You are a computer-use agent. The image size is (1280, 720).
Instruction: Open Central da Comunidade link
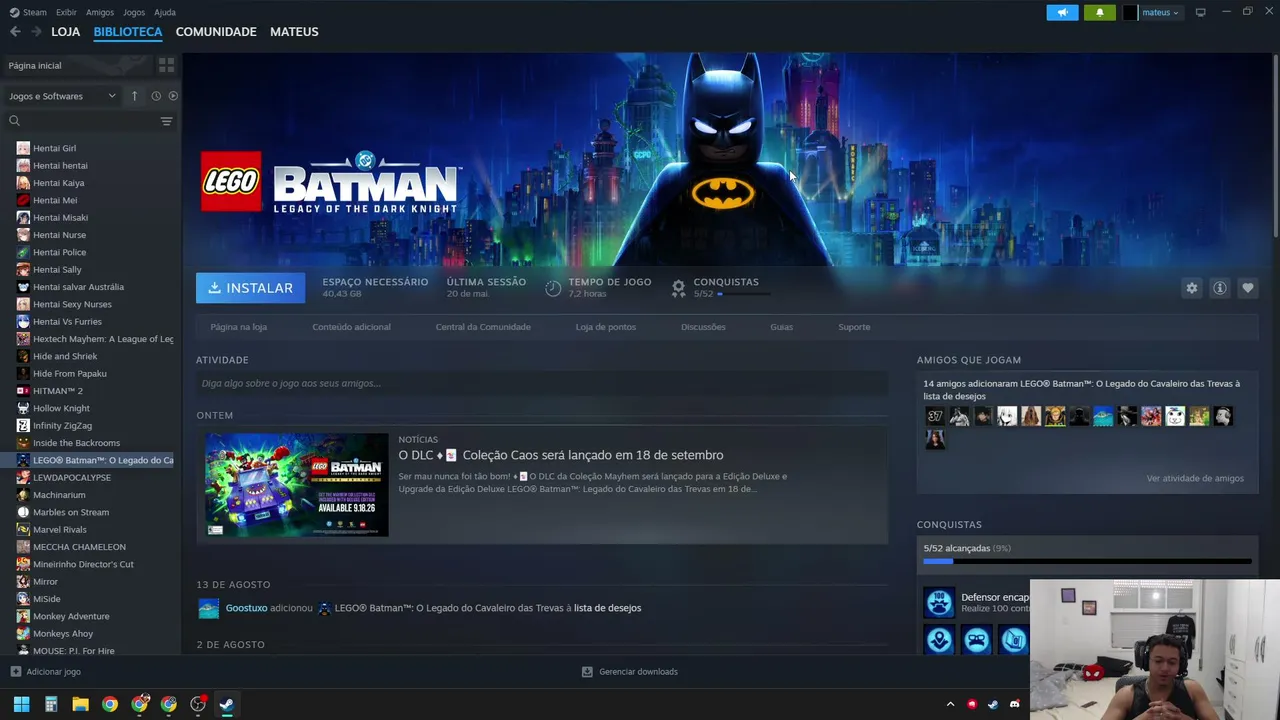(x=483, y=327)
